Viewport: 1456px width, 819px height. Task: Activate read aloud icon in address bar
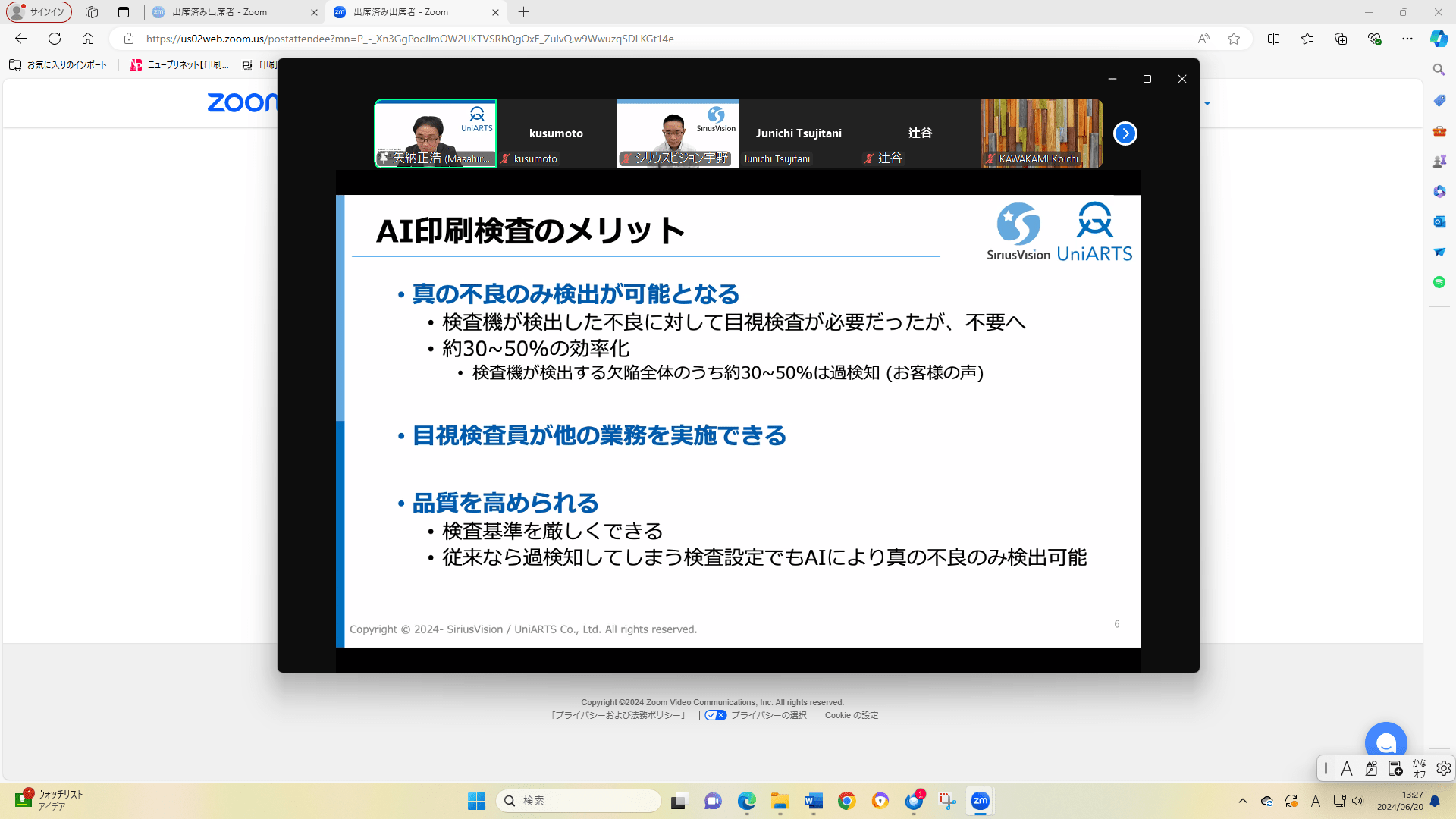click(1203, 39)
